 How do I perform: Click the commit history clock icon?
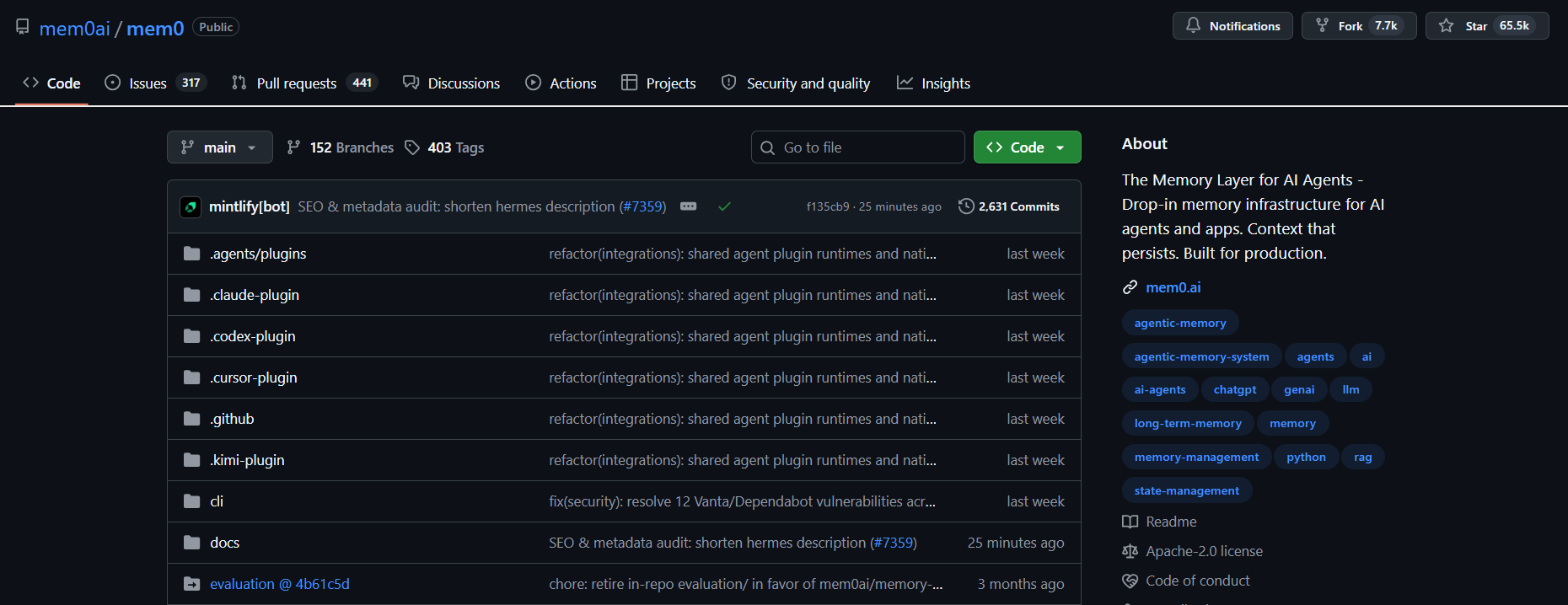point(966,206)
